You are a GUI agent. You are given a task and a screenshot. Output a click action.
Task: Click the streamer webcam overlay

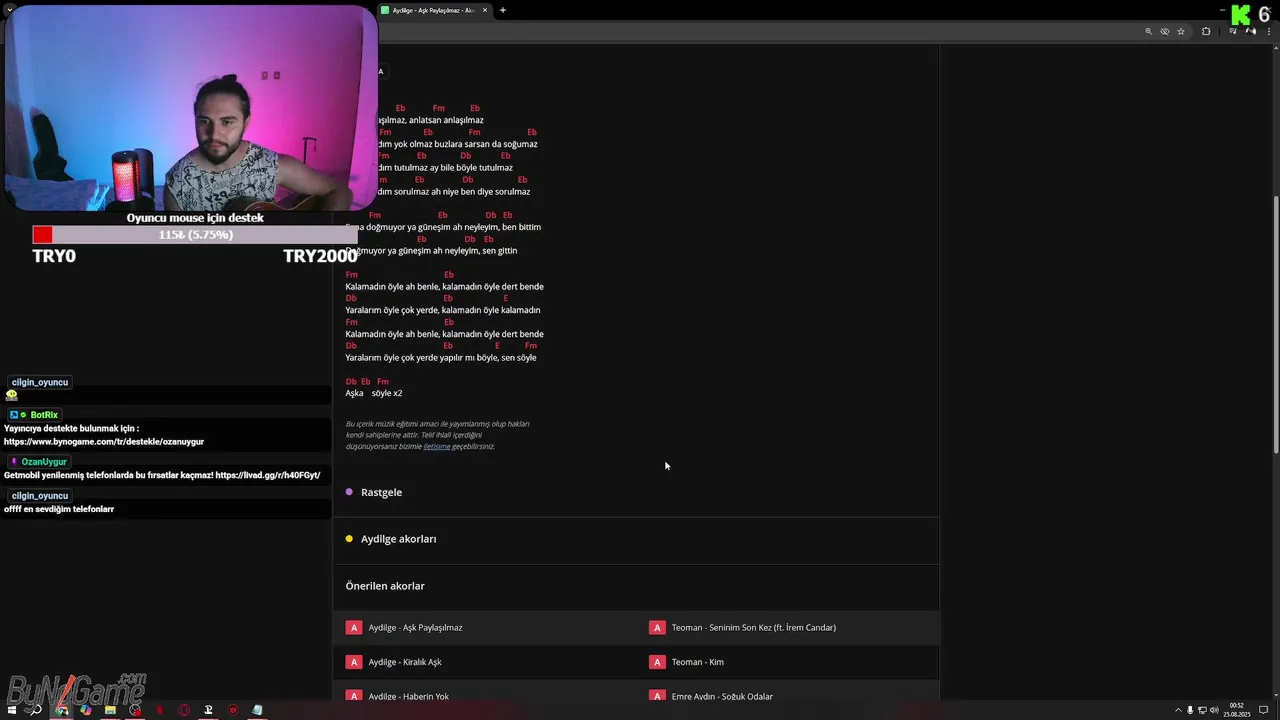pyautogui.click(x=190, y=107)
